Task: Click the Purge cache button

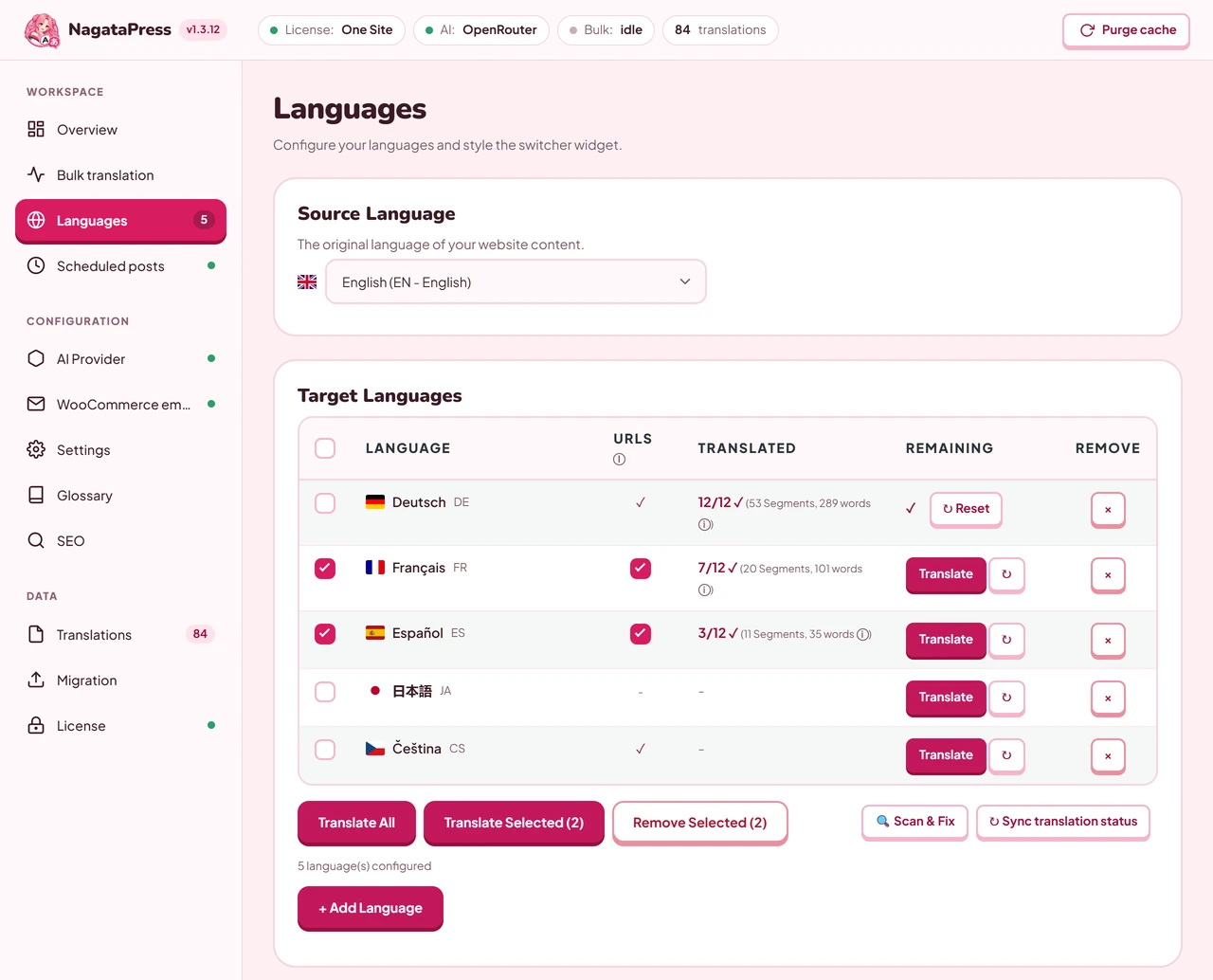Action: 1126,30
